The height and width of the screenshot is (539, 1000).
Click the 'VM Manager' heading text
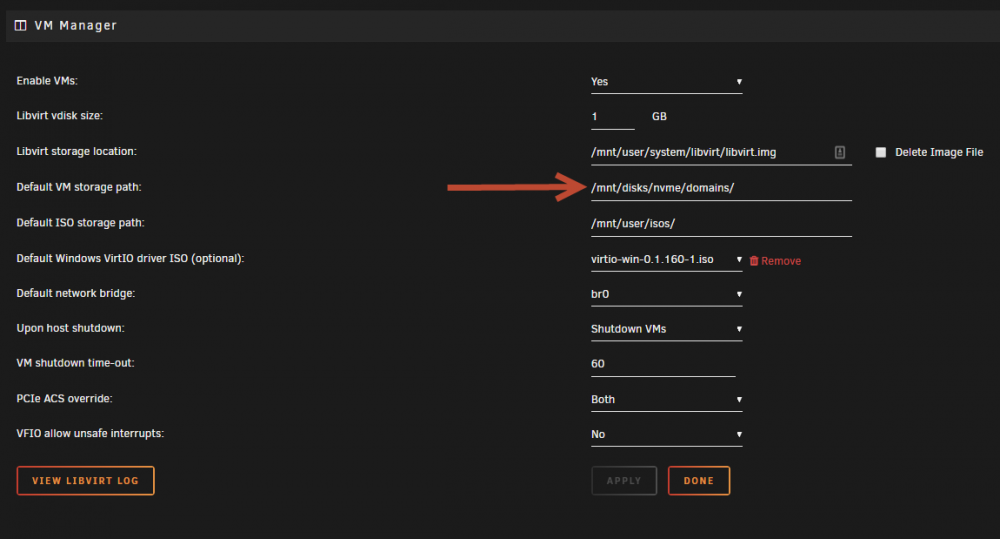pyautogui.click(x=75, y=26)
